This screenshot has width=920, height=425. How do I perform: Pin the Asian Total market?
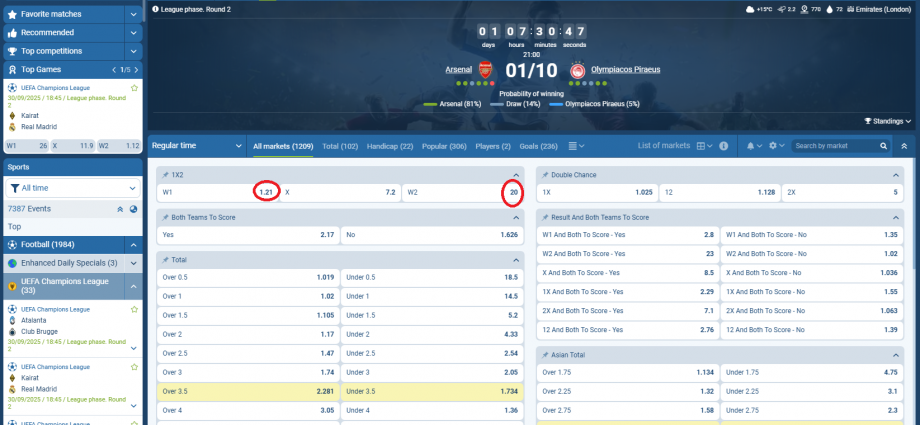(546, 355)
